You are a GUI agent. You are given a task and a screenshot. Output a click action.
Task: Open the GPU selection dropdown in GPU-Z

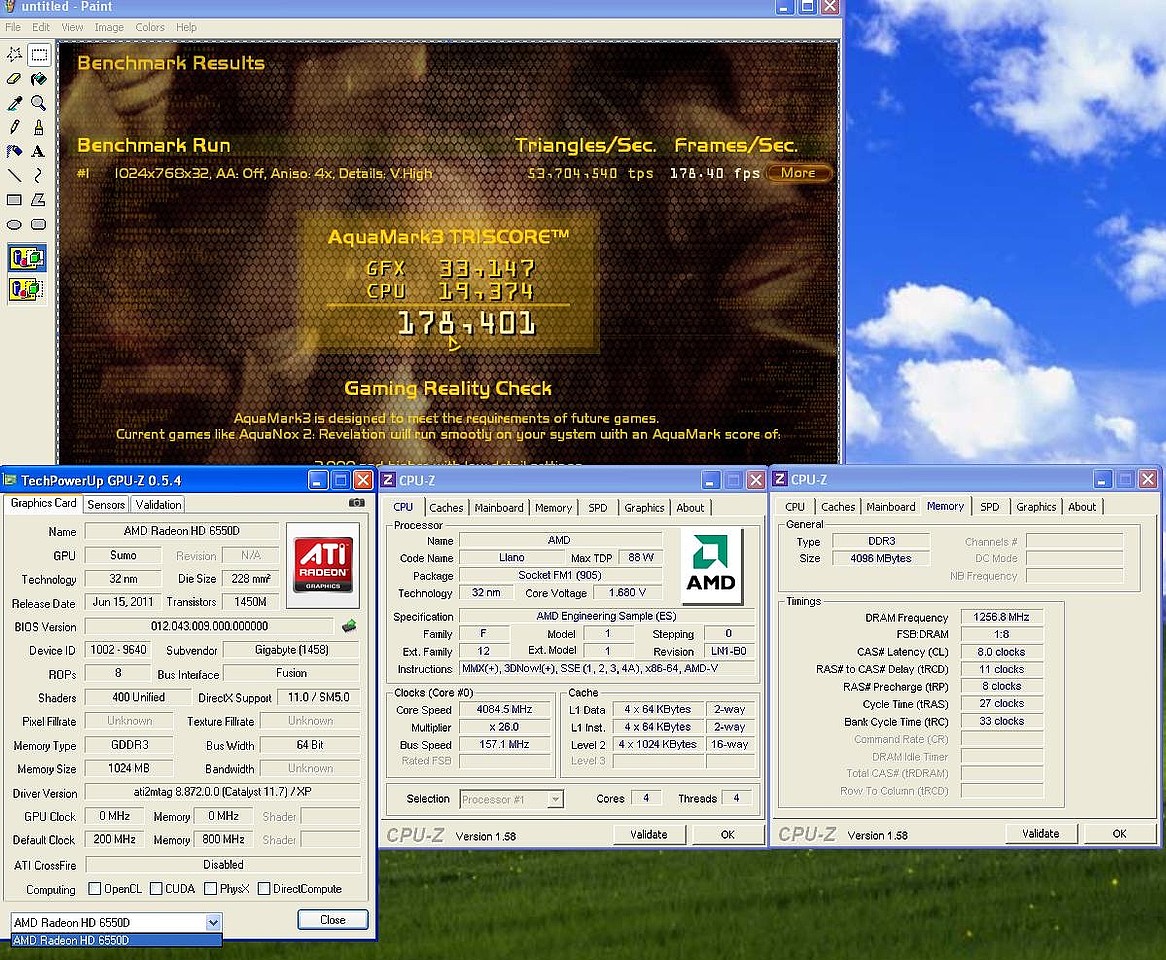[x=213, y=922]
